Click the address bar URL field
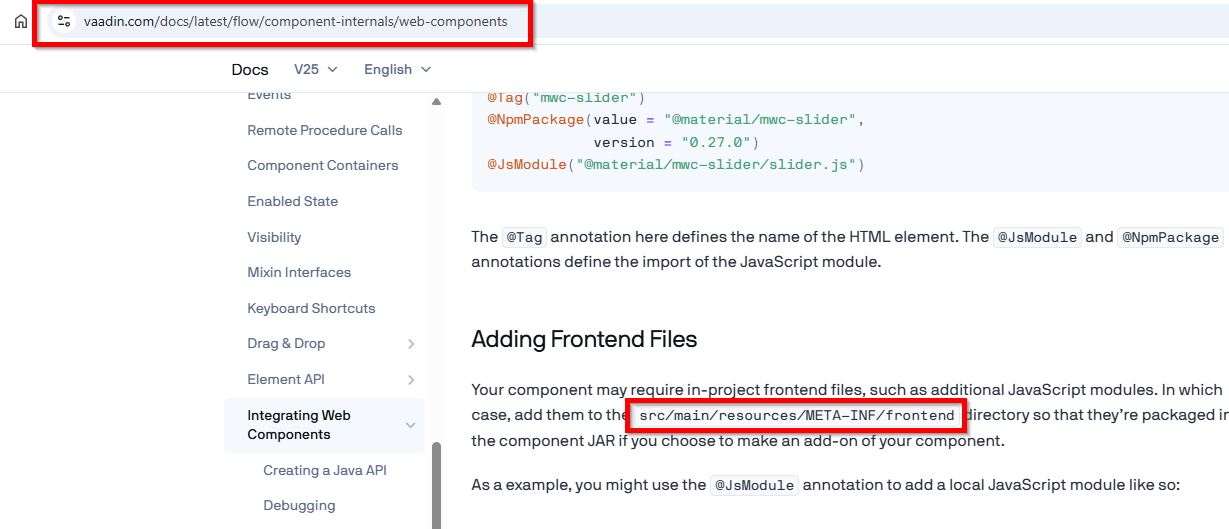1229x529 pixels. point(295,21)
